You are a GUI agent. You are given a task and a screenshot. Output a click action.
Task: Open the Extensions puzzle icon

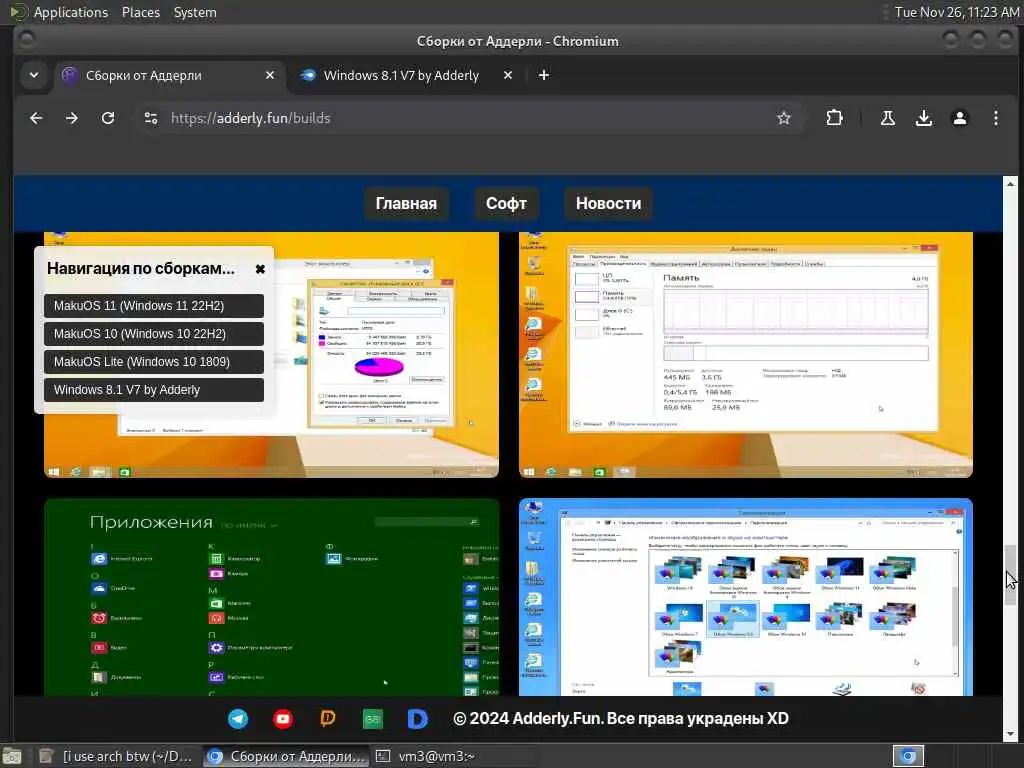[834, 118]
